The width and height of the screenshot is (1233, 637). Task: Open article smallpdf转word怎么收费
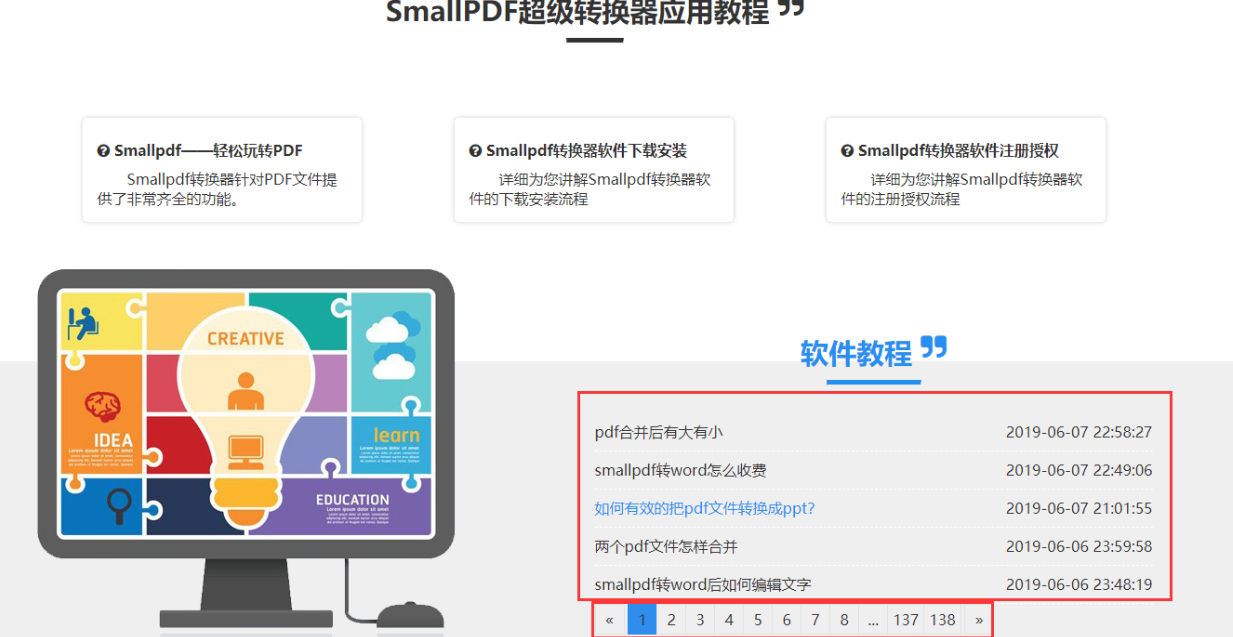pos(681,470)
